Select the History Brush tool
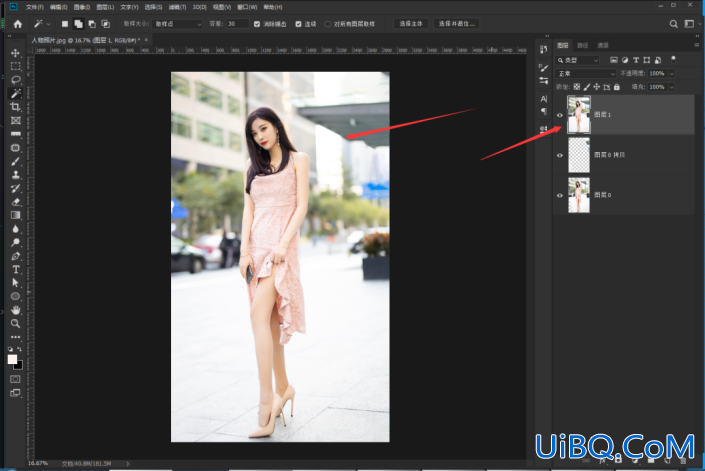 click(15, 188)
